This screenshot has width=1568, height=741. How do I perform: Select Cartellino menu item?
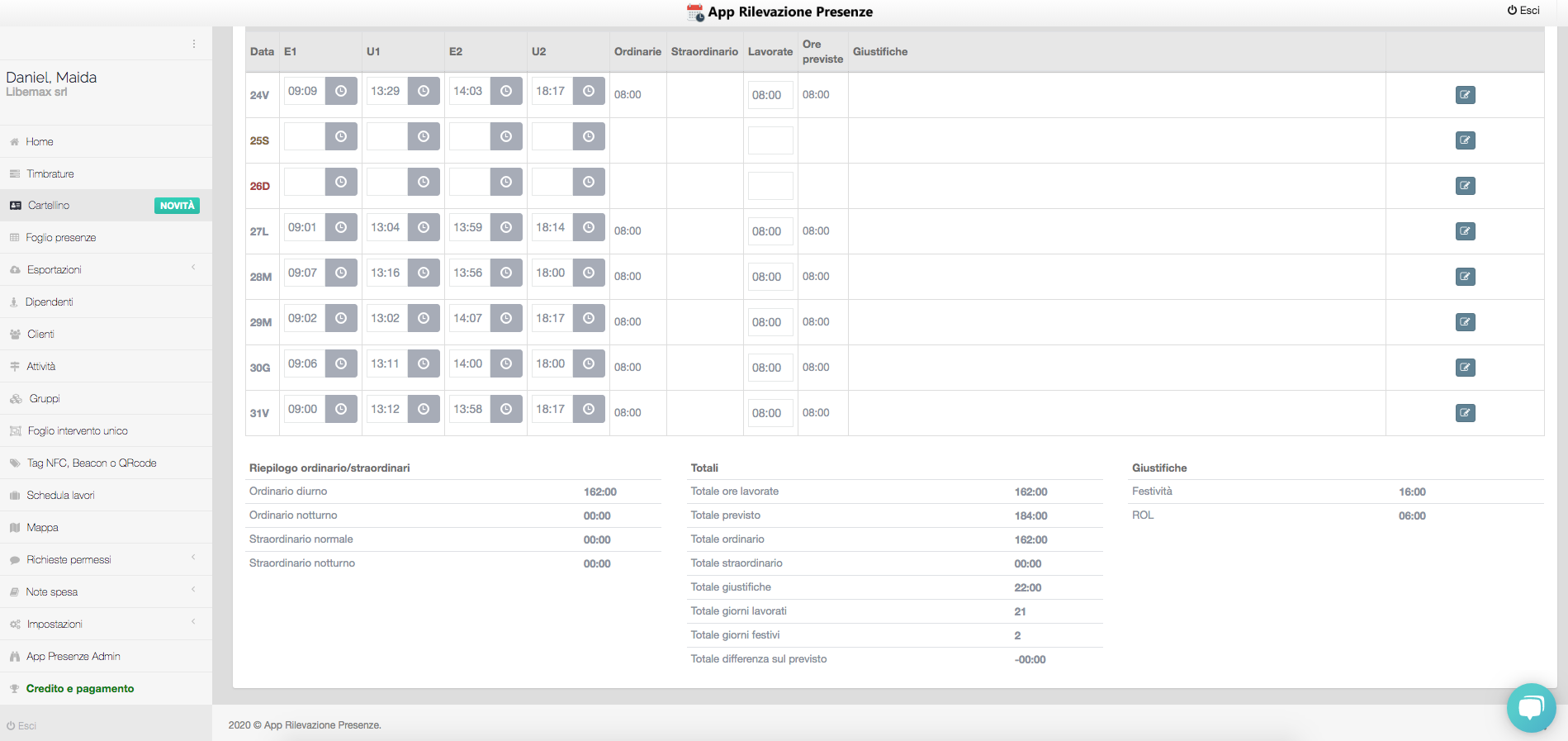[x=106, y=205]
